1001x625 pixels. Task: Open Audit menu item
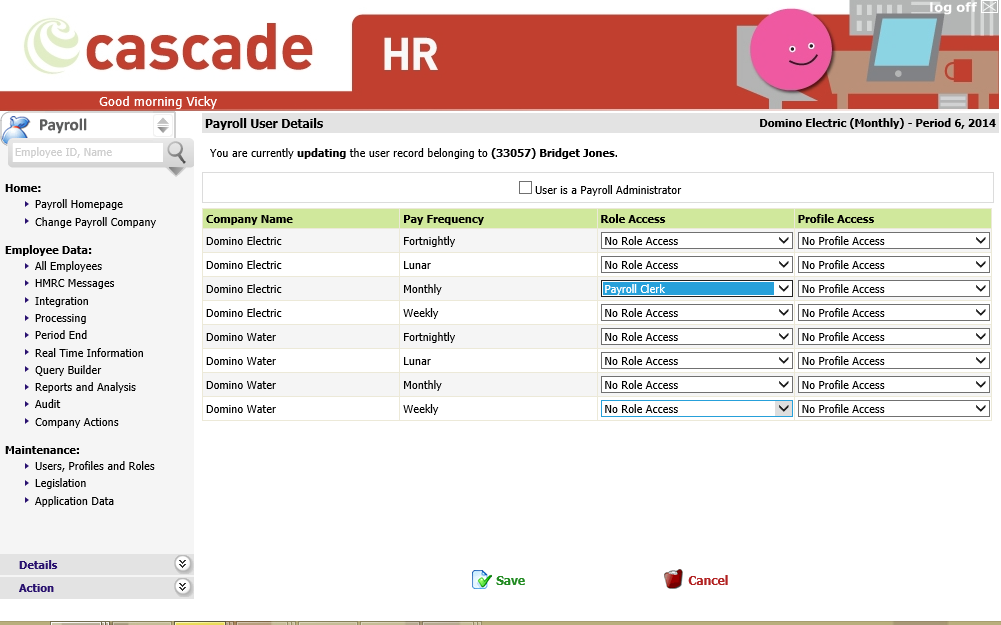[47, 404]
